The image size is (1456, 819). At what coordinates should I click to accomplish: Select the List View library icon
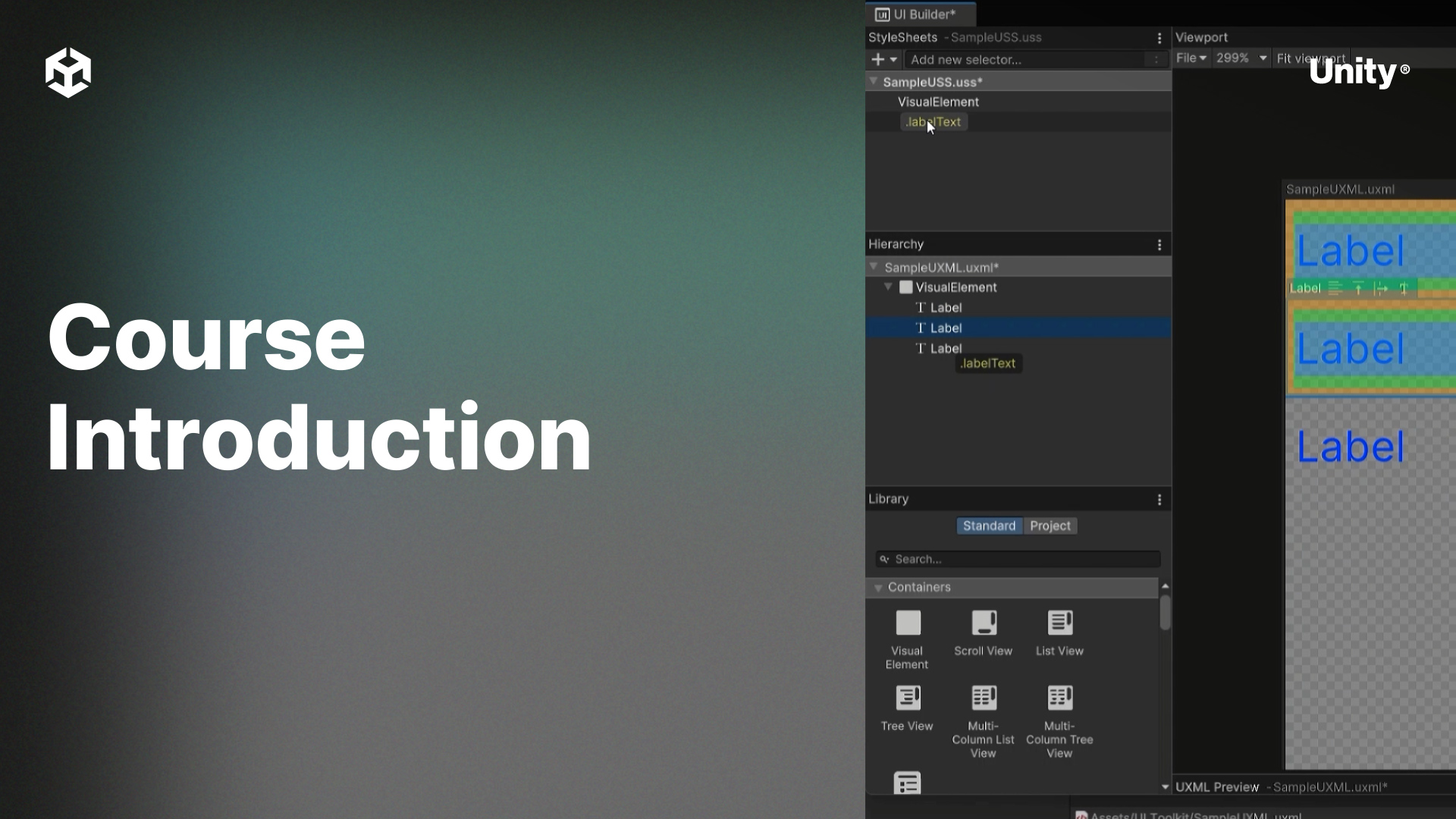pyautogui.click(x=1059, y=623)
